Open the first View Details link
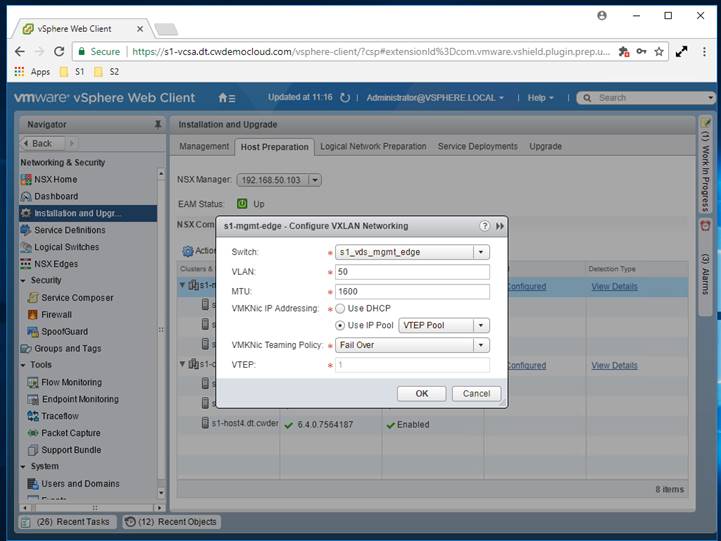This screenshot has width=721, height=541. (x=614, y=287)
